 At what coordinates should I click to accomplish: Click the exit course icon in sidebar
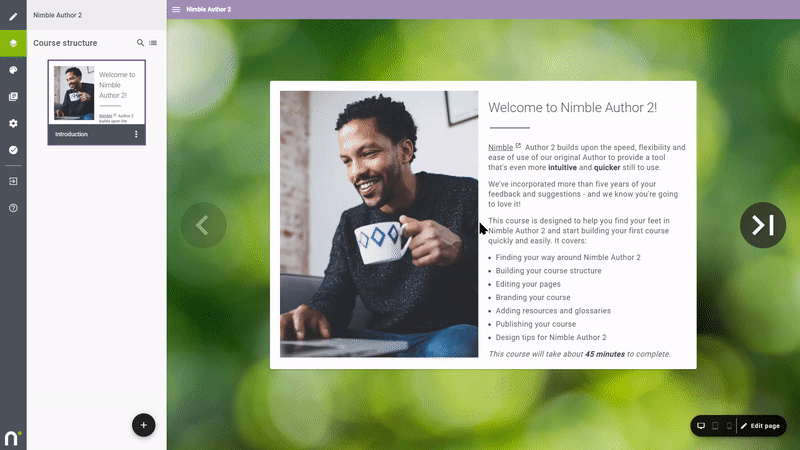tap(13, 181)
